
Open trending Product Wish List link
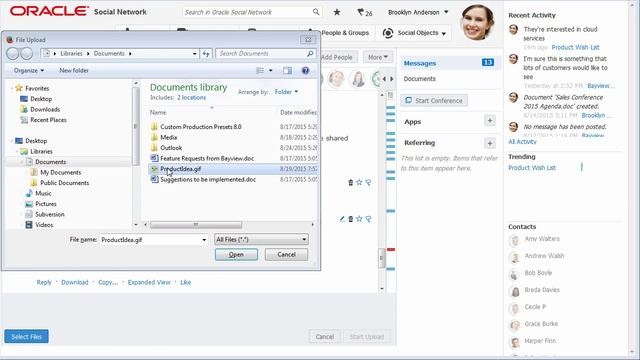[x=532, y=168]
